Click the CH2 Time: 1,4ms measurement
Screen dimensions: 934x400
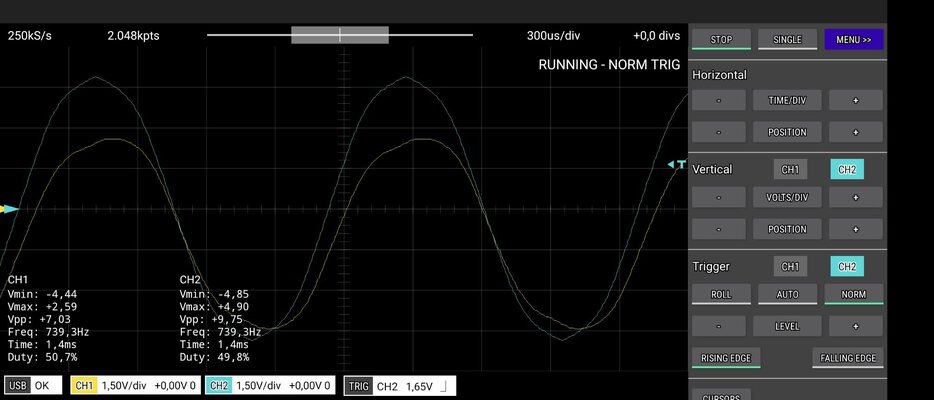(214, 345)
